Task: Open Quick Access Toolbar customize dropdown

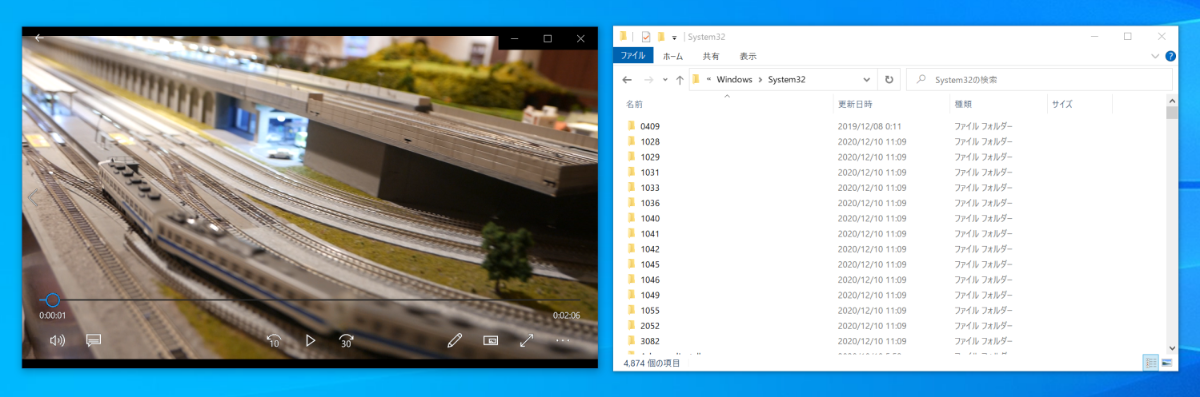Action: [674, 37]
